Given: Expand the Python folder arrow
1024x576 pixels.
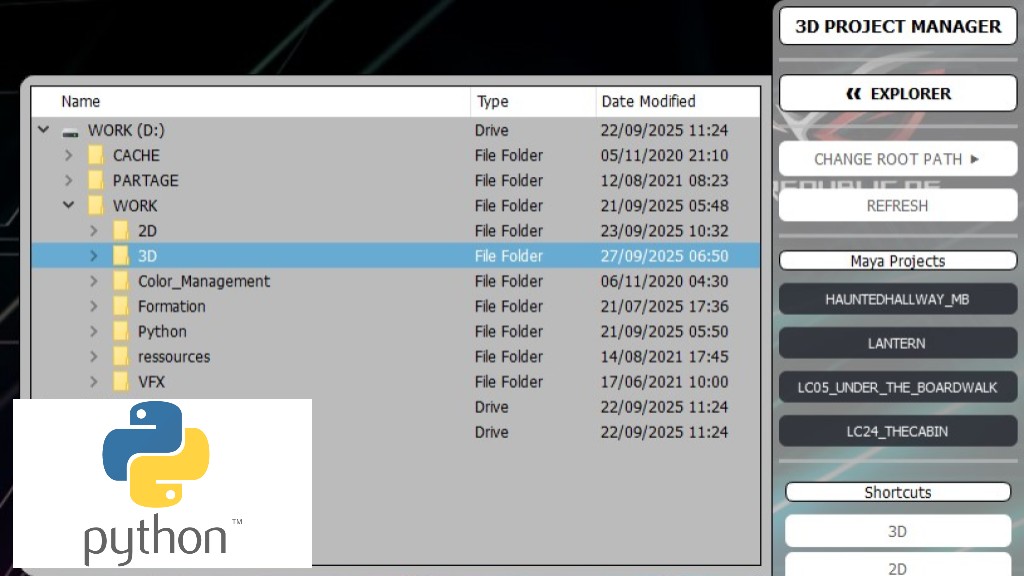Looking at the screenshot, I should 94,332.
